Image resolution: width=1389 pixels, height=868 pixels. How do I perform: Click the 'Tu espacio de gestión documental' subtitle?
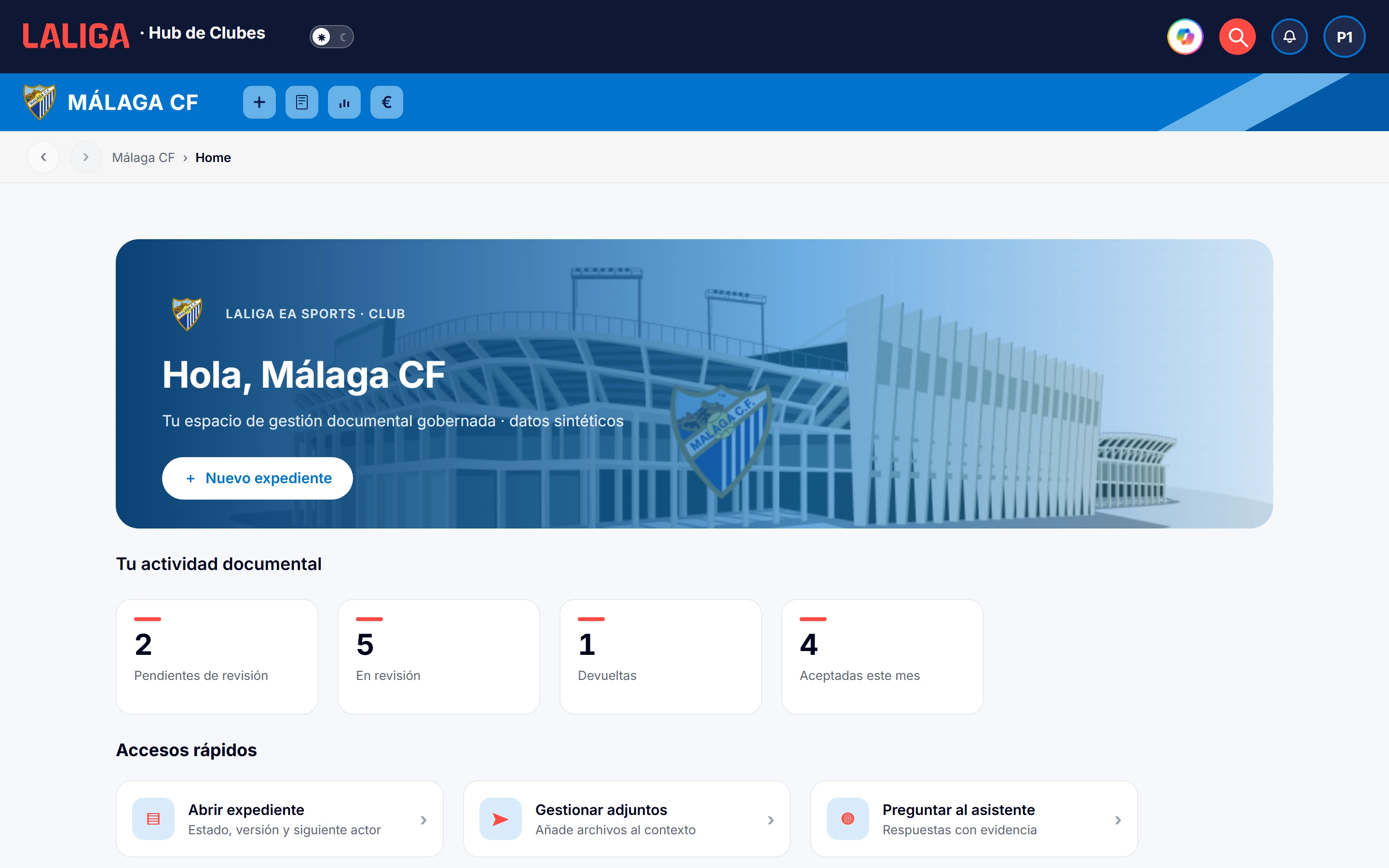393,421
